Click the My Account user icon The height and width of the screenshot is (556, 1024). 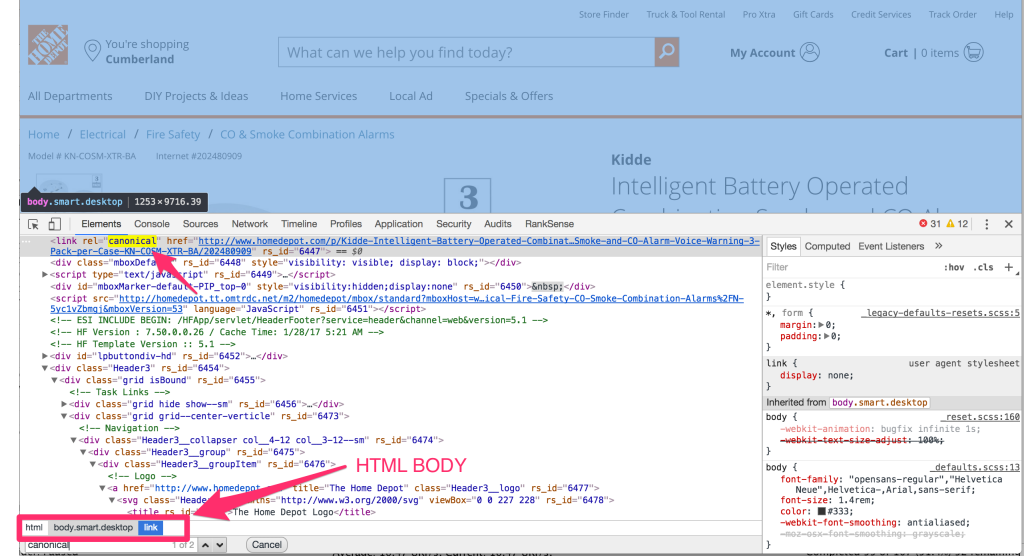[x=810, y=52]
